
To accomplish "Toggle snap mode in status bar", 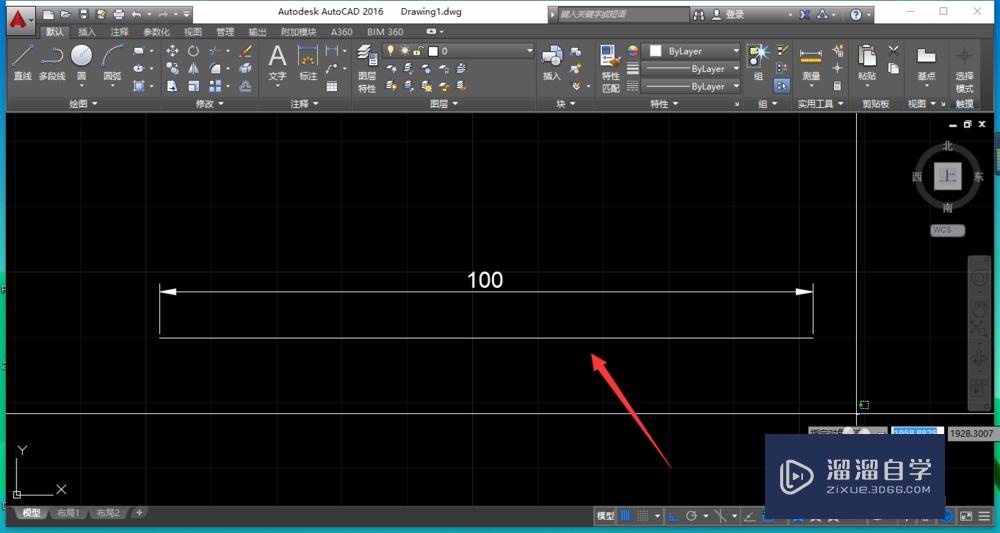I will [x=643, y=515].
